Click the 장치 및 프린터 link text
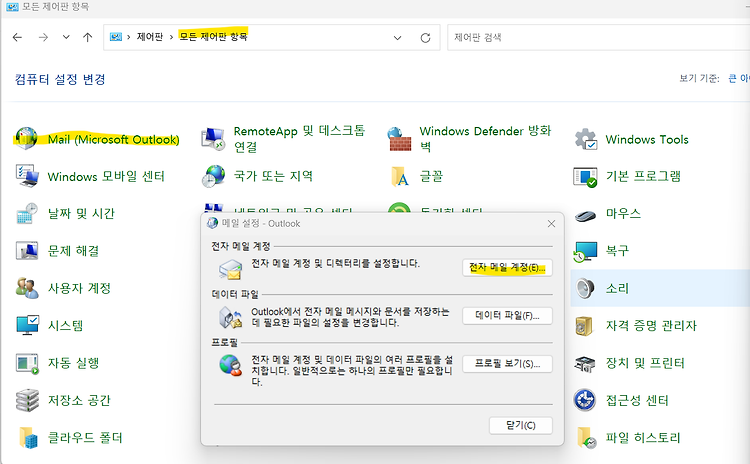The image size is (750, 464). (645, 363)
